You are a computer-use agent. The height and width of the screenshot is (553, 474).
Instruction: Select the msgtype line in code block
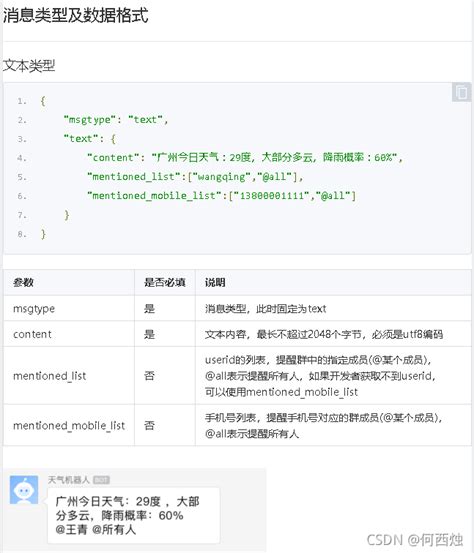[116, 120]
